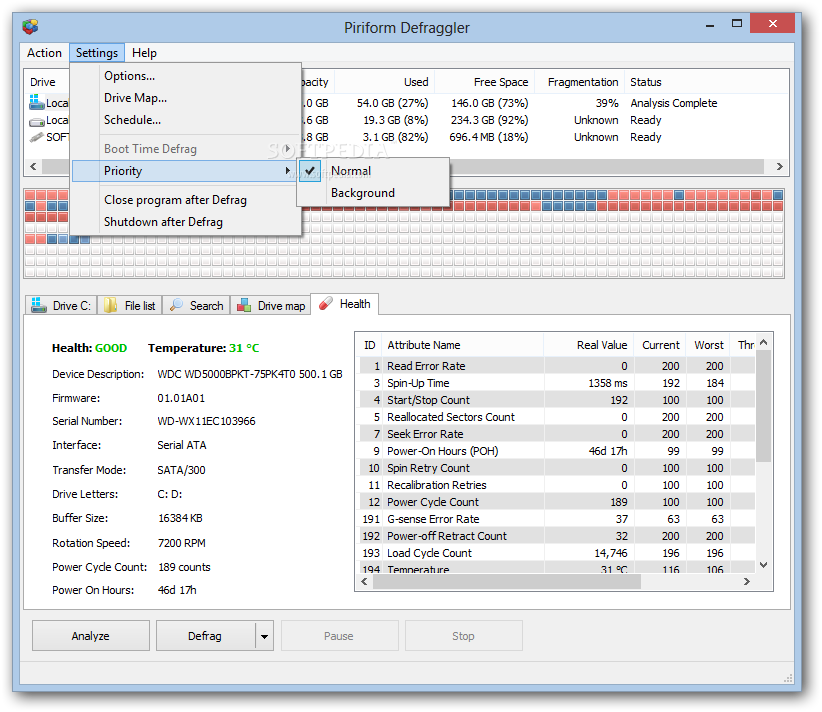This screenshot has width=822, height=712.
Task: Select Power-On Hours (POH) row
Action: coord(557,451)
